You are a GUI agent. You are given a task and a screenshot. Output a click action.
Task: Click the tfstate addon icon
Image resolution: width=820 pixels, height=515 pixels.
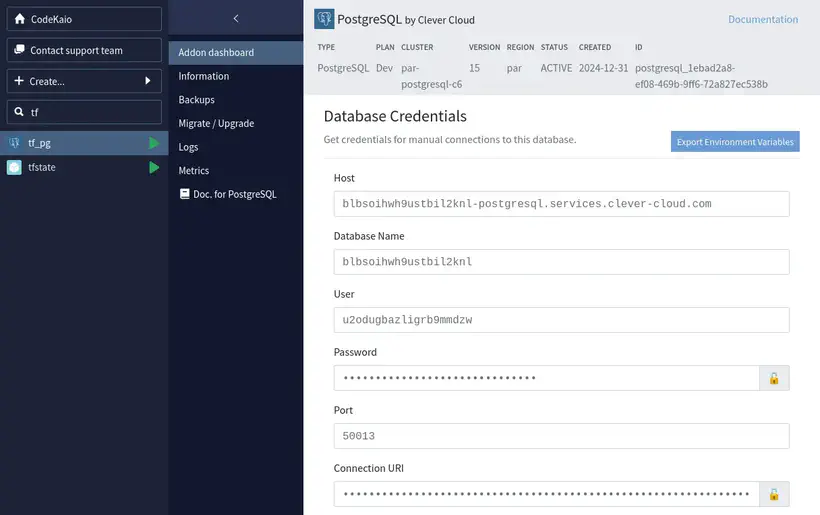(14, 167)
